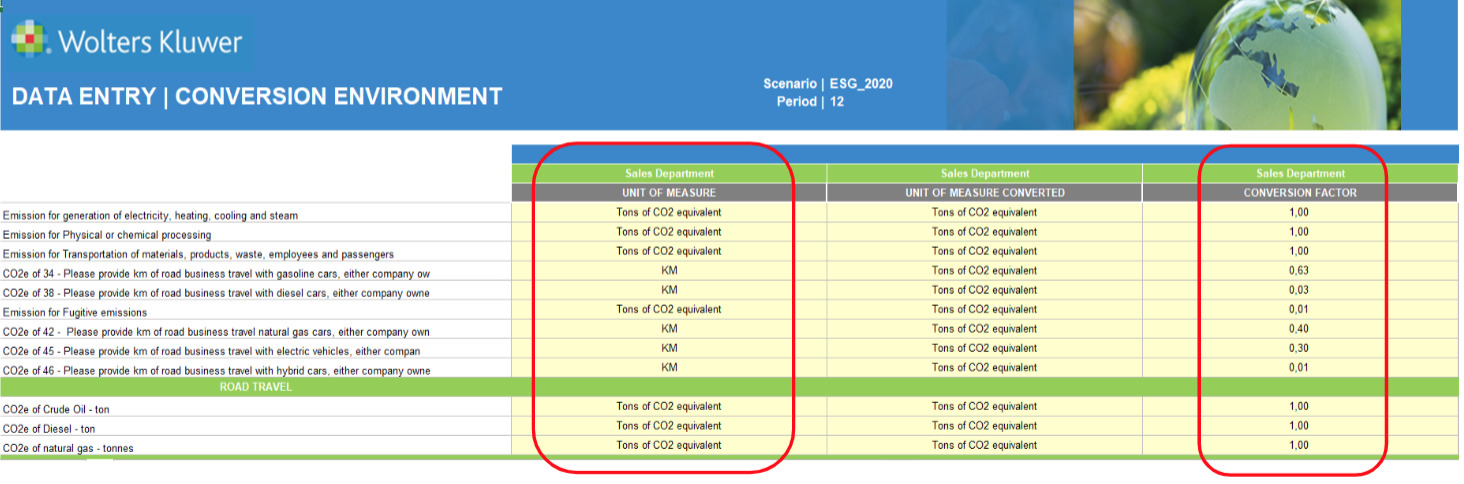Viewport: 1464px width, 484px height.
Task: Click the Emission for Physical or chemical processing label
Action: tap(107, 235)
